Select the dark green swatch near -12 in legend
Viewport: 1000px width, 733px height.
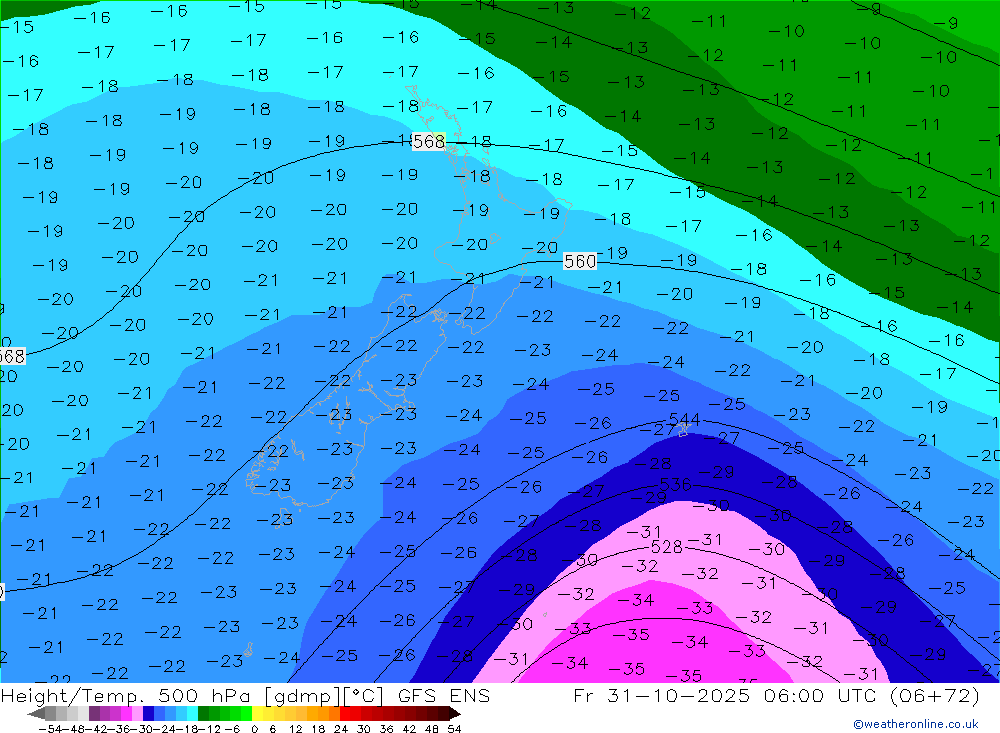click(203, 713)
